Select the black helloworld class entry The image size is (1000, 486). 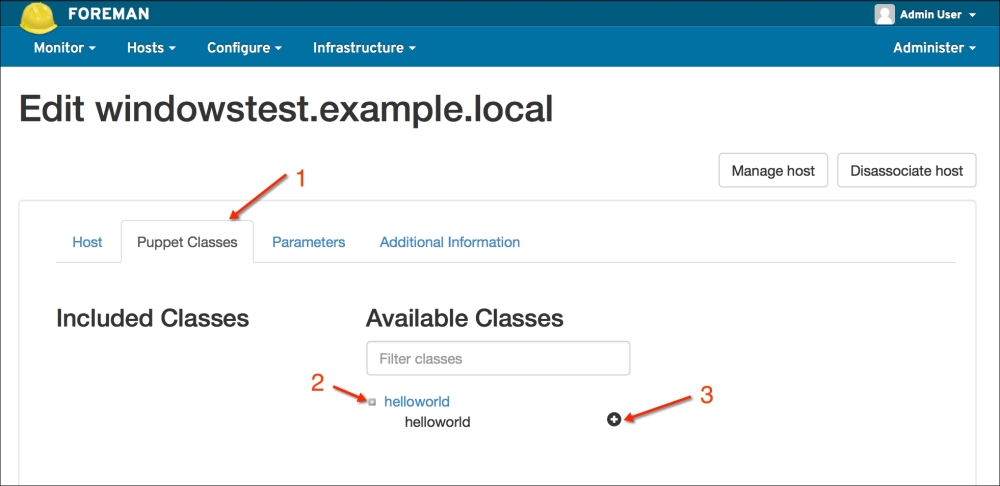coord(437,422)
